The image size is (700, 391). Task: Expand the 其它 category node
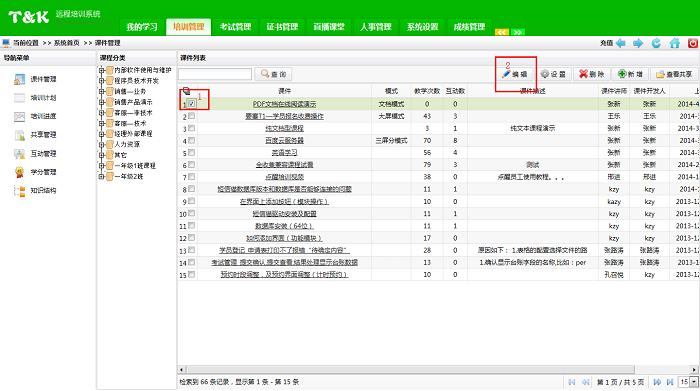tap(102, 155)
